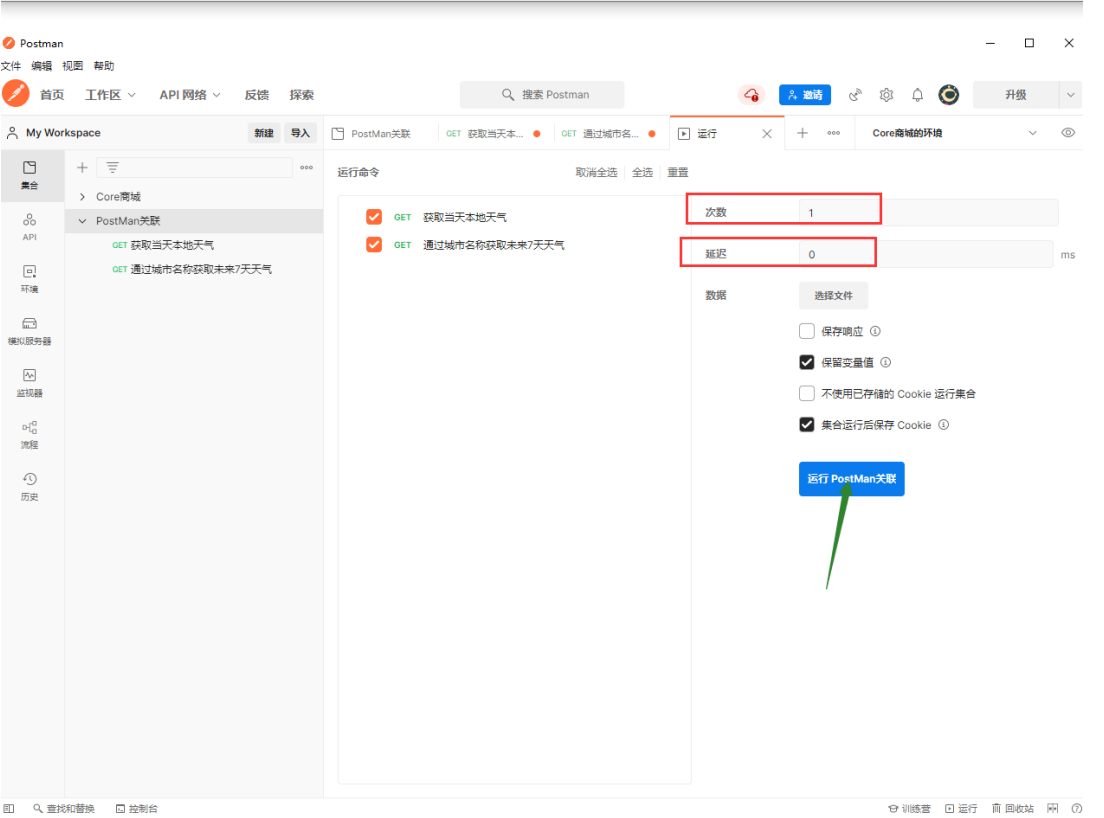Open the dropdown arrow next to 升级
Image resolution: width=1104 pixels, height=818 pixels.
click(1070, 94)
